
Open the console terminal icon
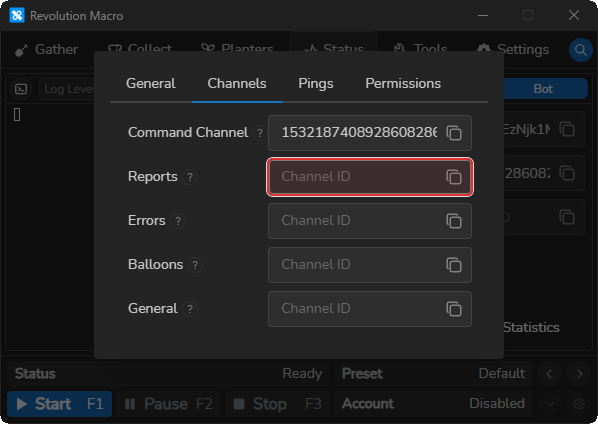point(21,89)
